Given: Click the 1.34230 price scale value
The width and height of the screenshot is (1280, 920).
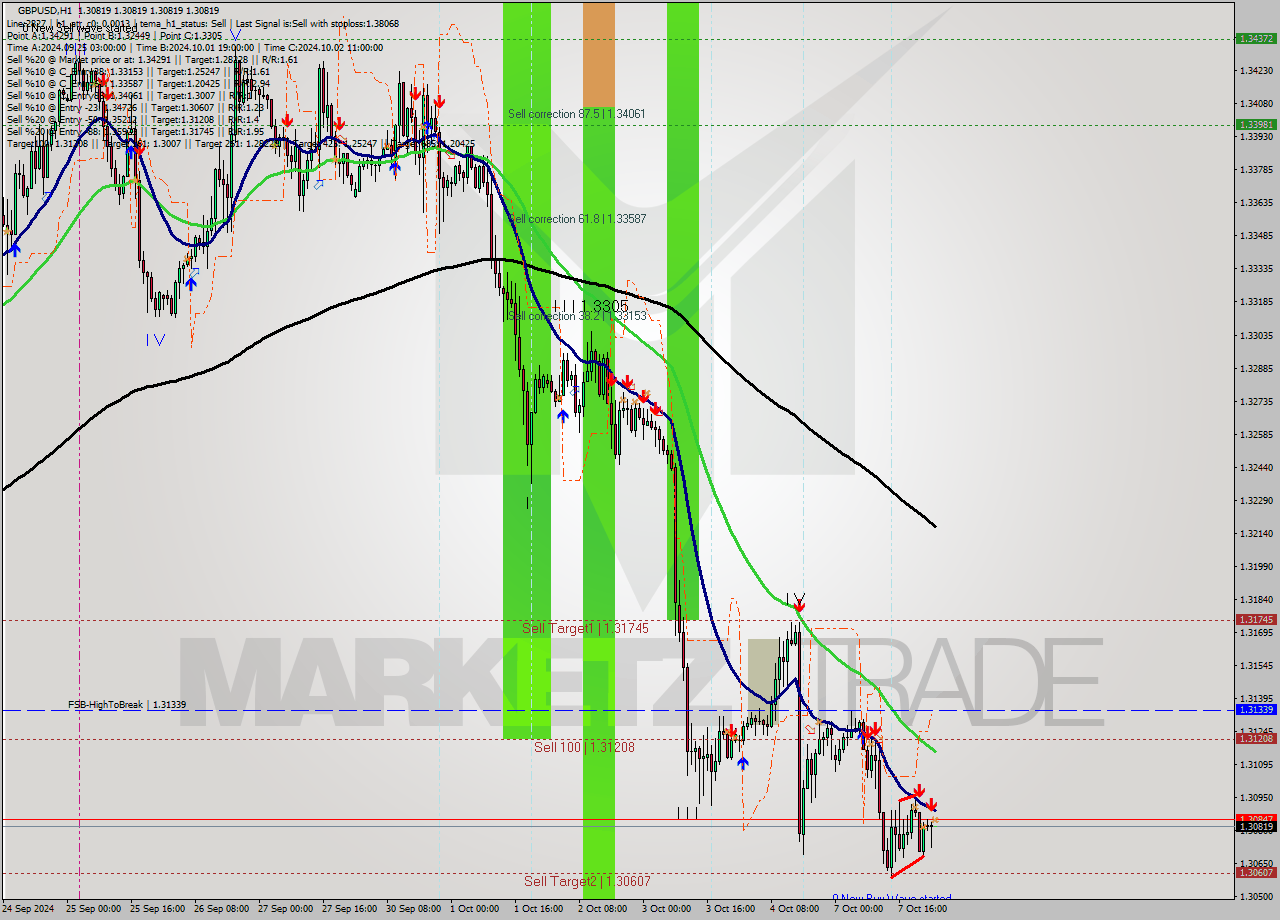Looking at the screenshot, I should coord(1256,70).
